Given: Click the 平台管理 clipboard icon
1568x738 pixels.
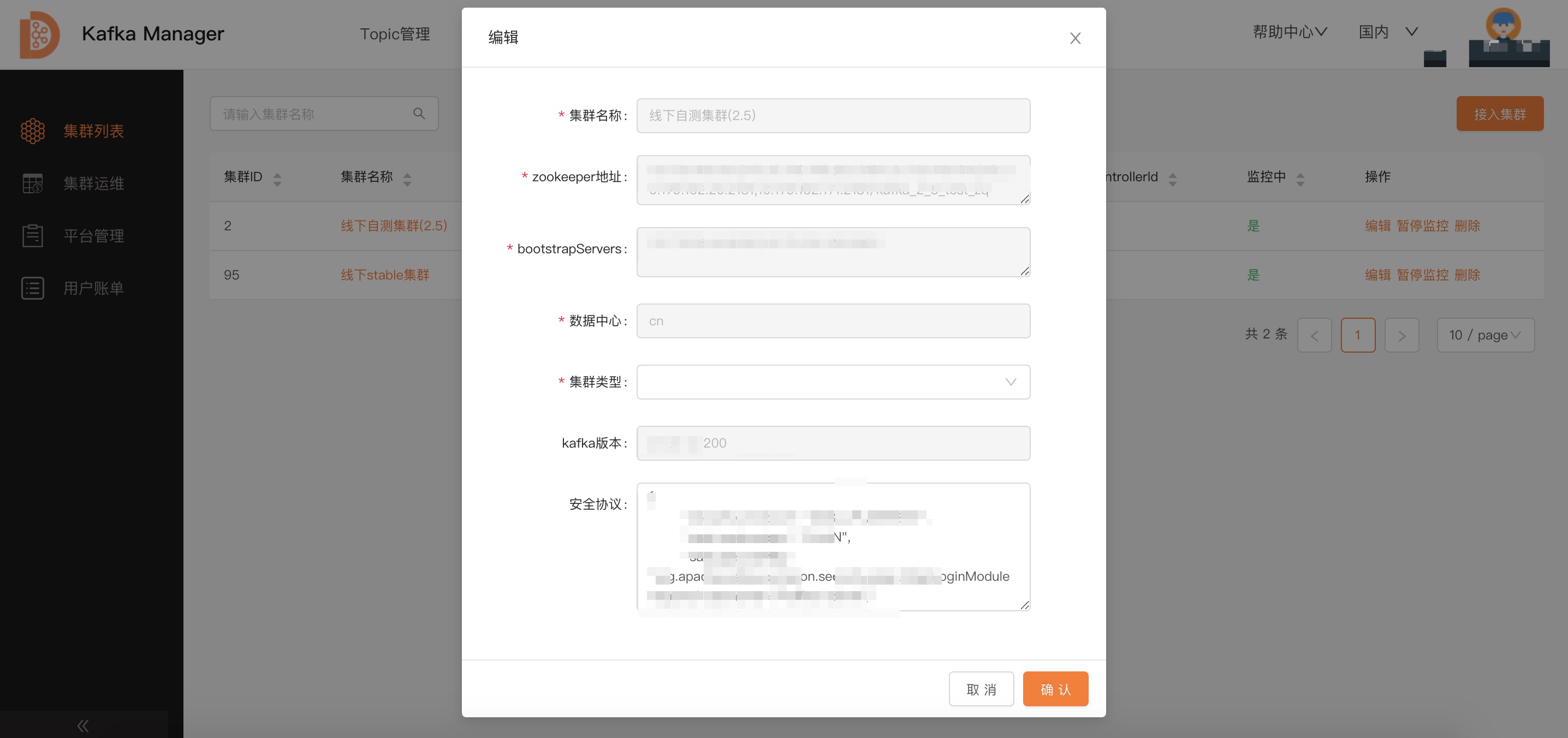Looking at the screenshot, I should (33, 235).
